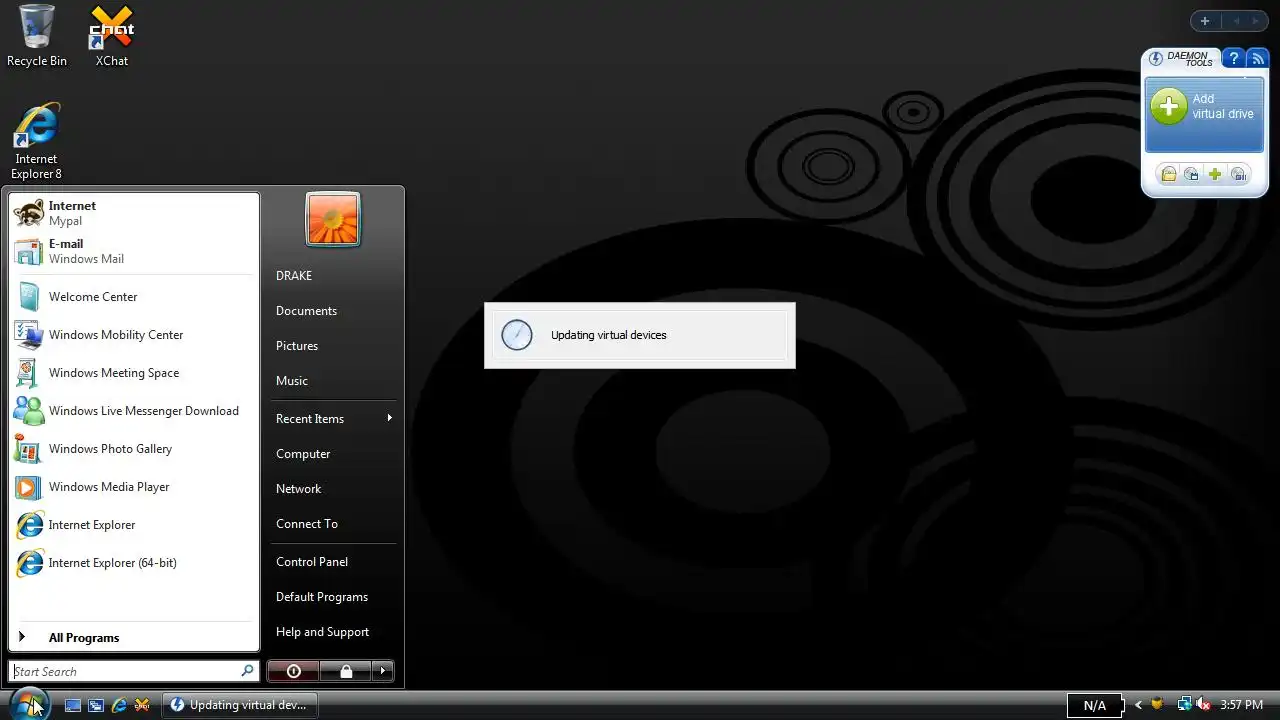Launch Internet Explorer from quick launch

(119, 705)
